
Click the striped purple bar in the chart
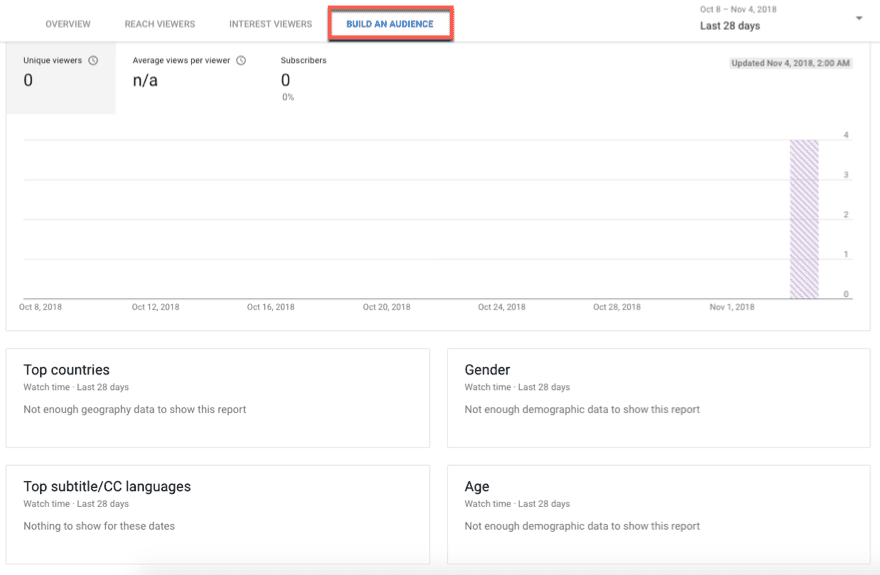(804, 219)
